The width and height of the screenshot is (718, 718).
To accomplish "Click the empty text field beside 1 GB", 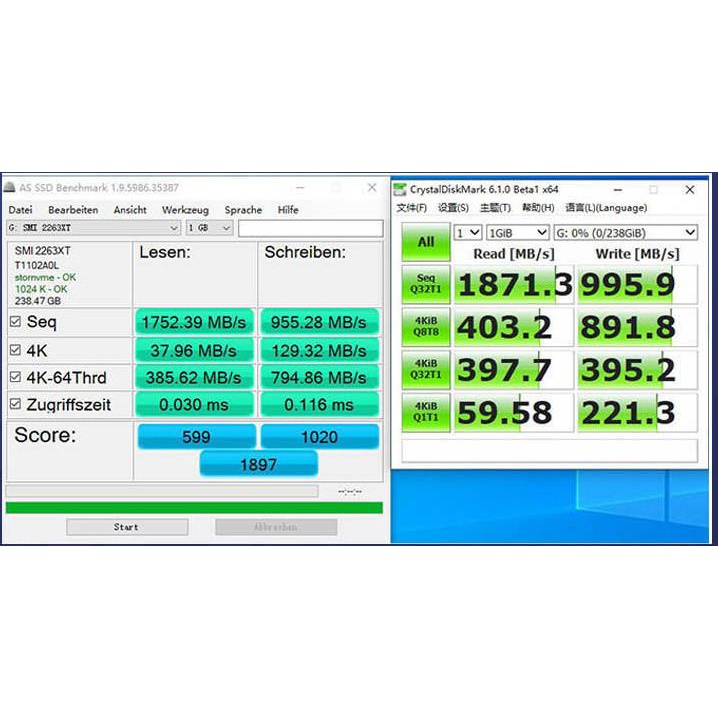I will pos(309,228).
